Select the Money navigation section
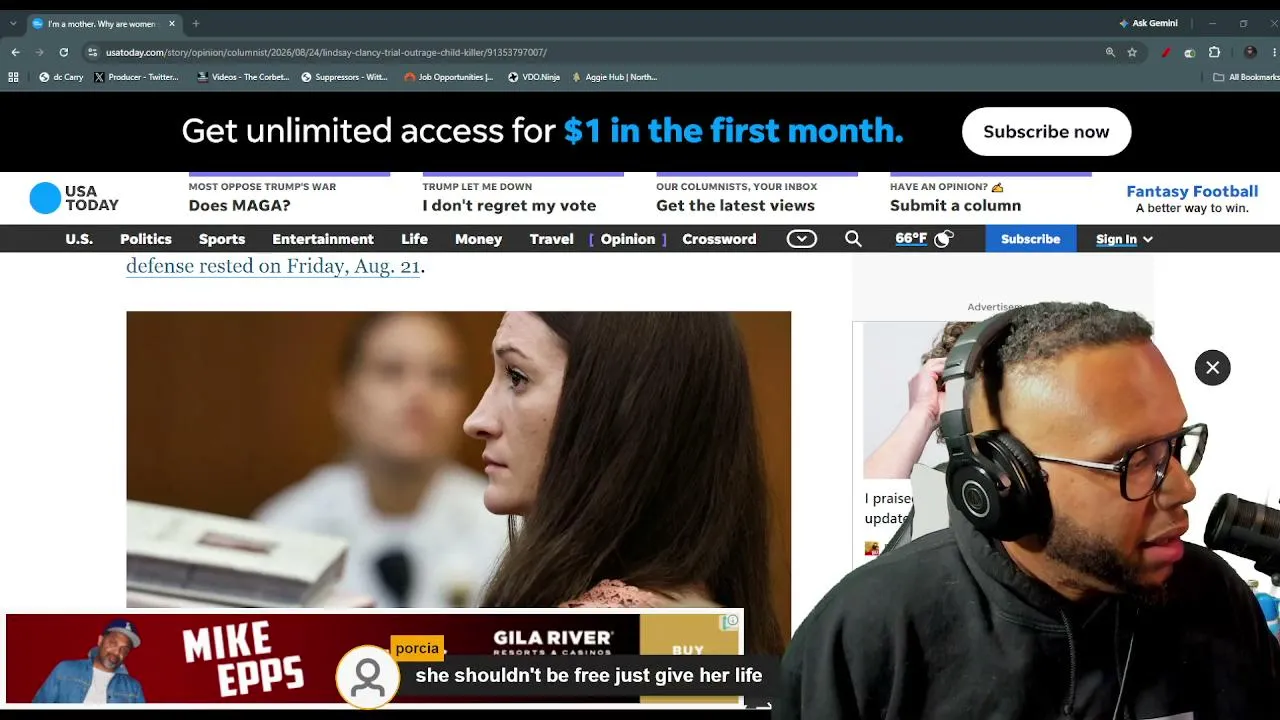The width and height of the screenshot is (1280, 720). (x=478, y=239)
